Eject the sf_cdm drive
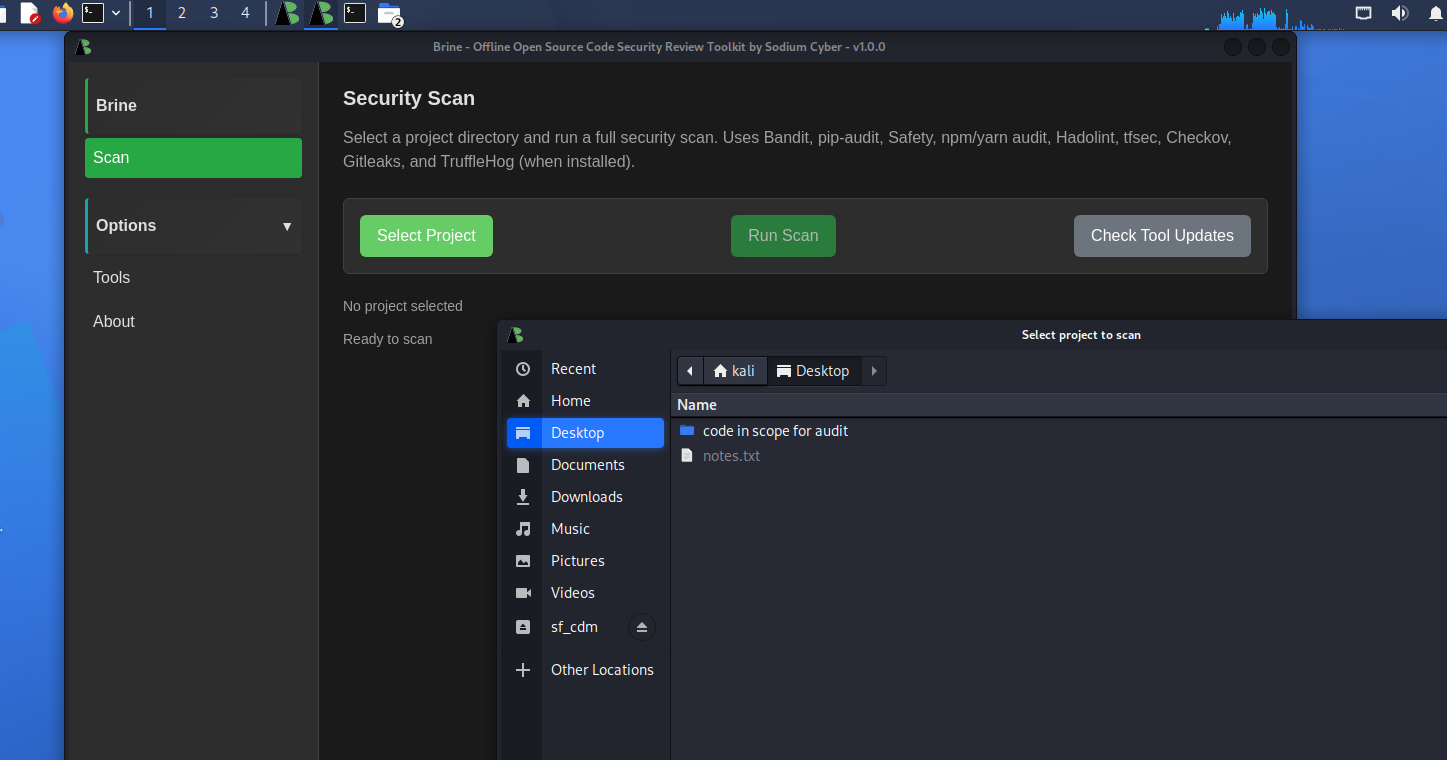Viewport: 1447px width, 760px height. tap(642, 627)
